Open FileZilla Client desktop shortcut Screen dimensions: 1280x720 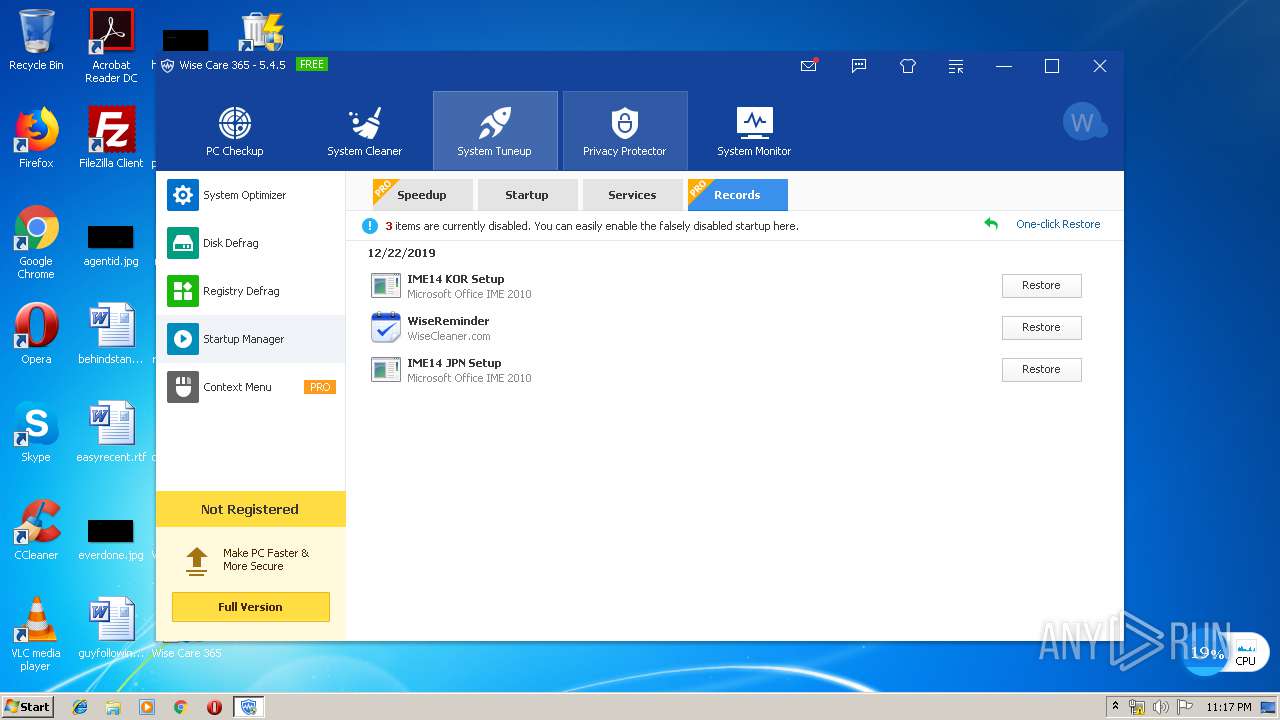[111, 138]
